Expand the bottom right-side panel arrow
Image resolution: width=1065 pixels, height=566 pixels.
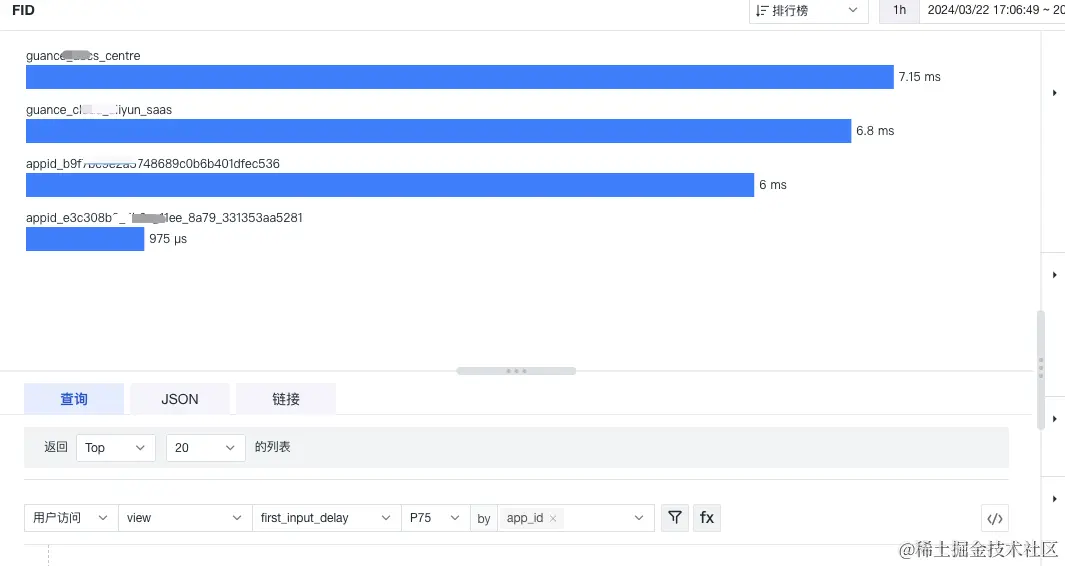click(1054, 499)
